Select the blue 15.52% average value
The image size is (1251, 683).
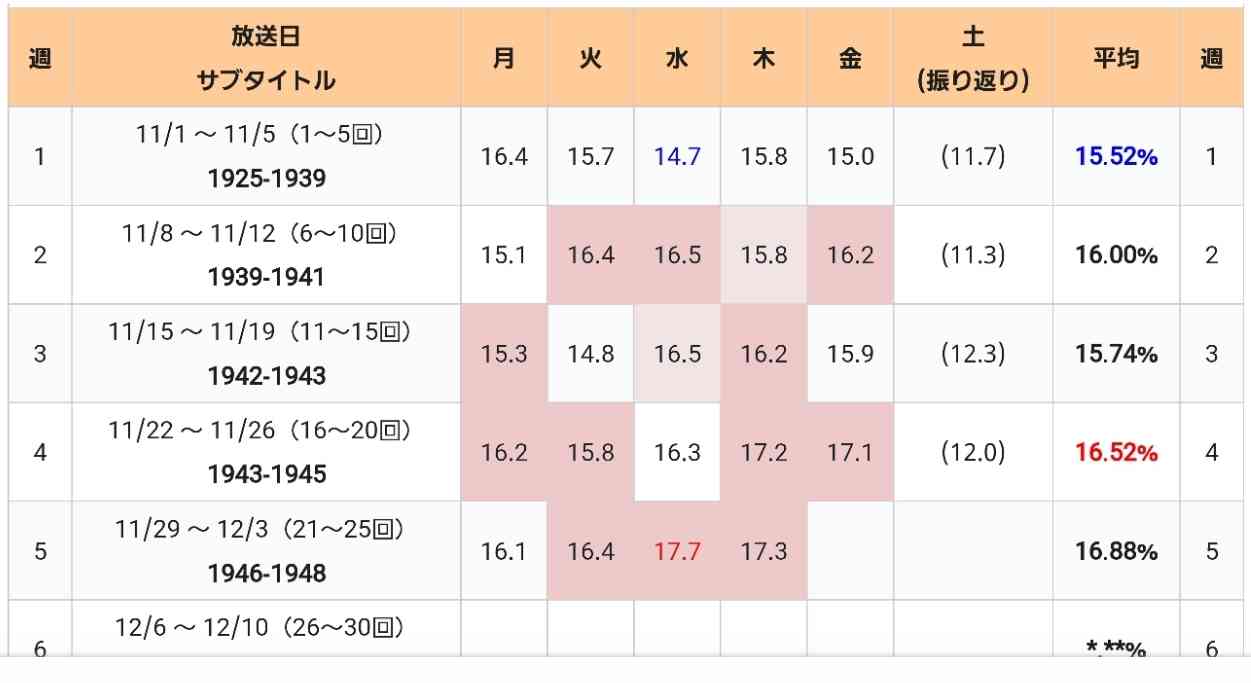tap(1116, 156)
